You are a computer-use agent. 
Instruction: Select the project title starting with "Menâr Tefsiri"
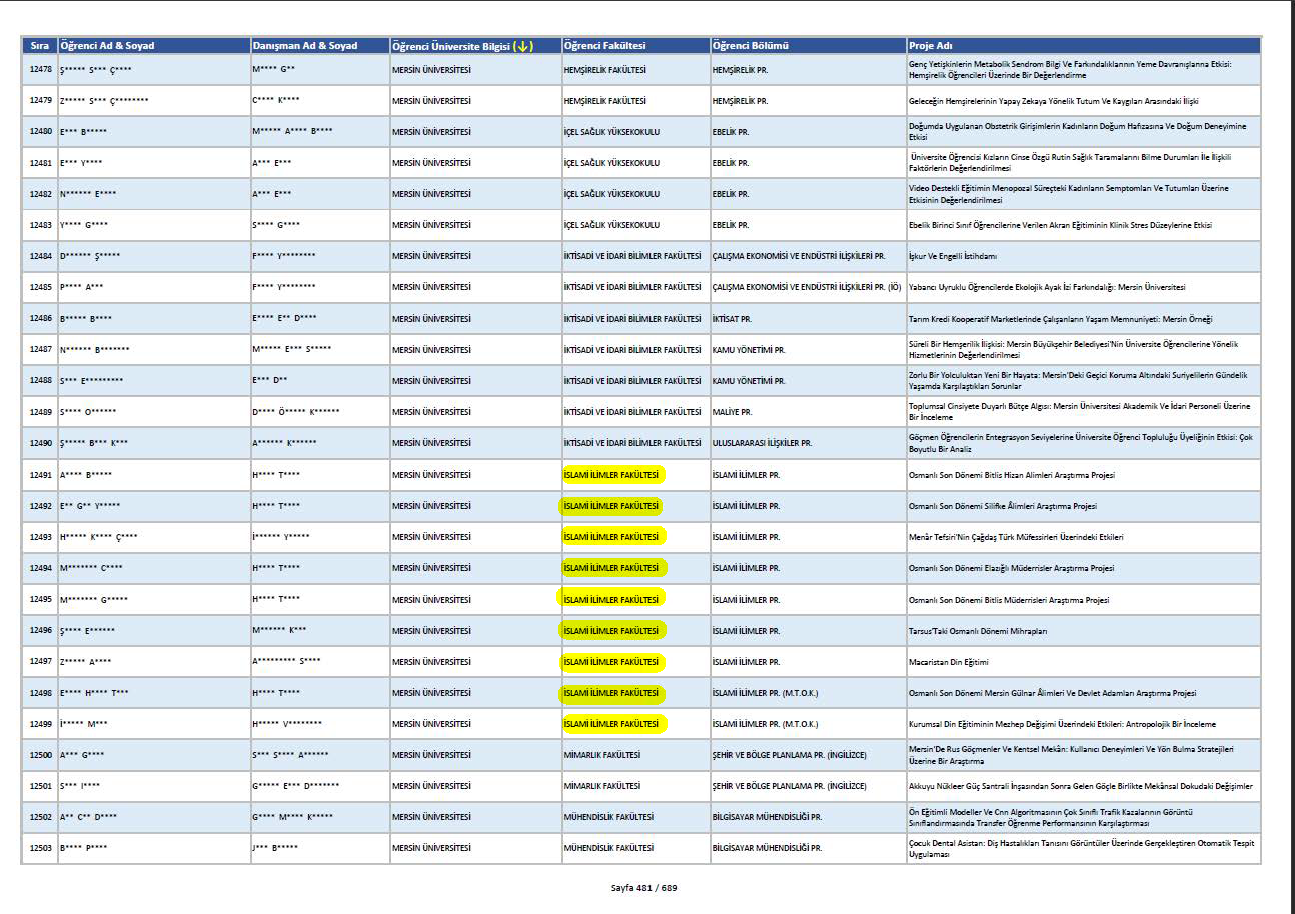(1015, 537)
